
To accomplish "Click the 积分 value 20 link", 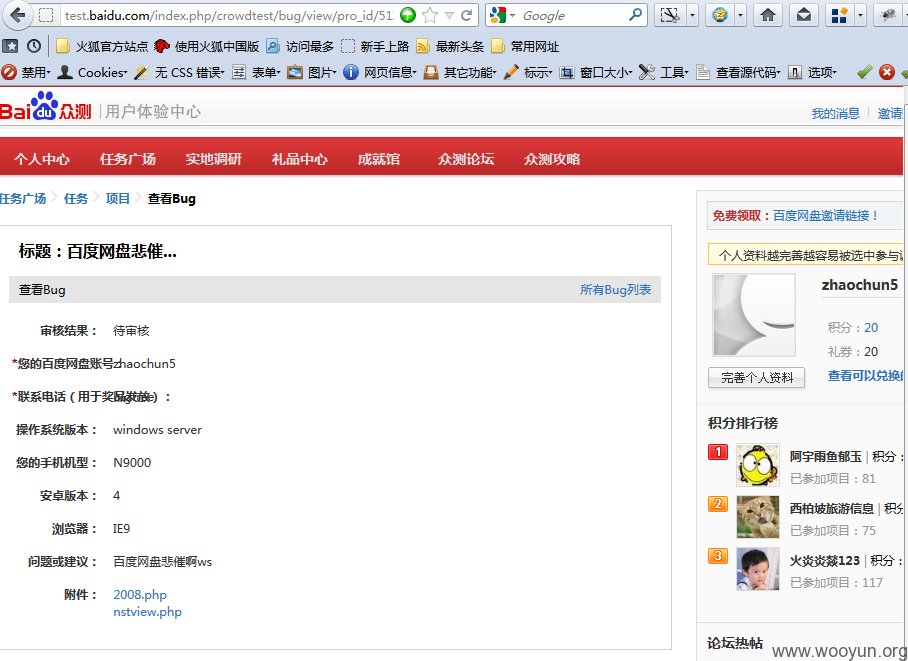I will tap(871, 328).
